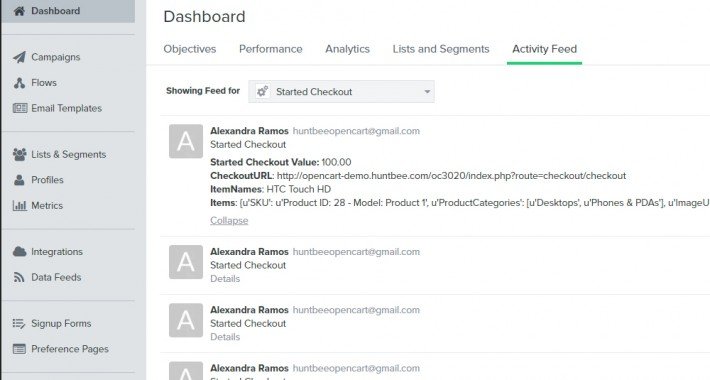Switch to the Performance tab

pos(271,49)
